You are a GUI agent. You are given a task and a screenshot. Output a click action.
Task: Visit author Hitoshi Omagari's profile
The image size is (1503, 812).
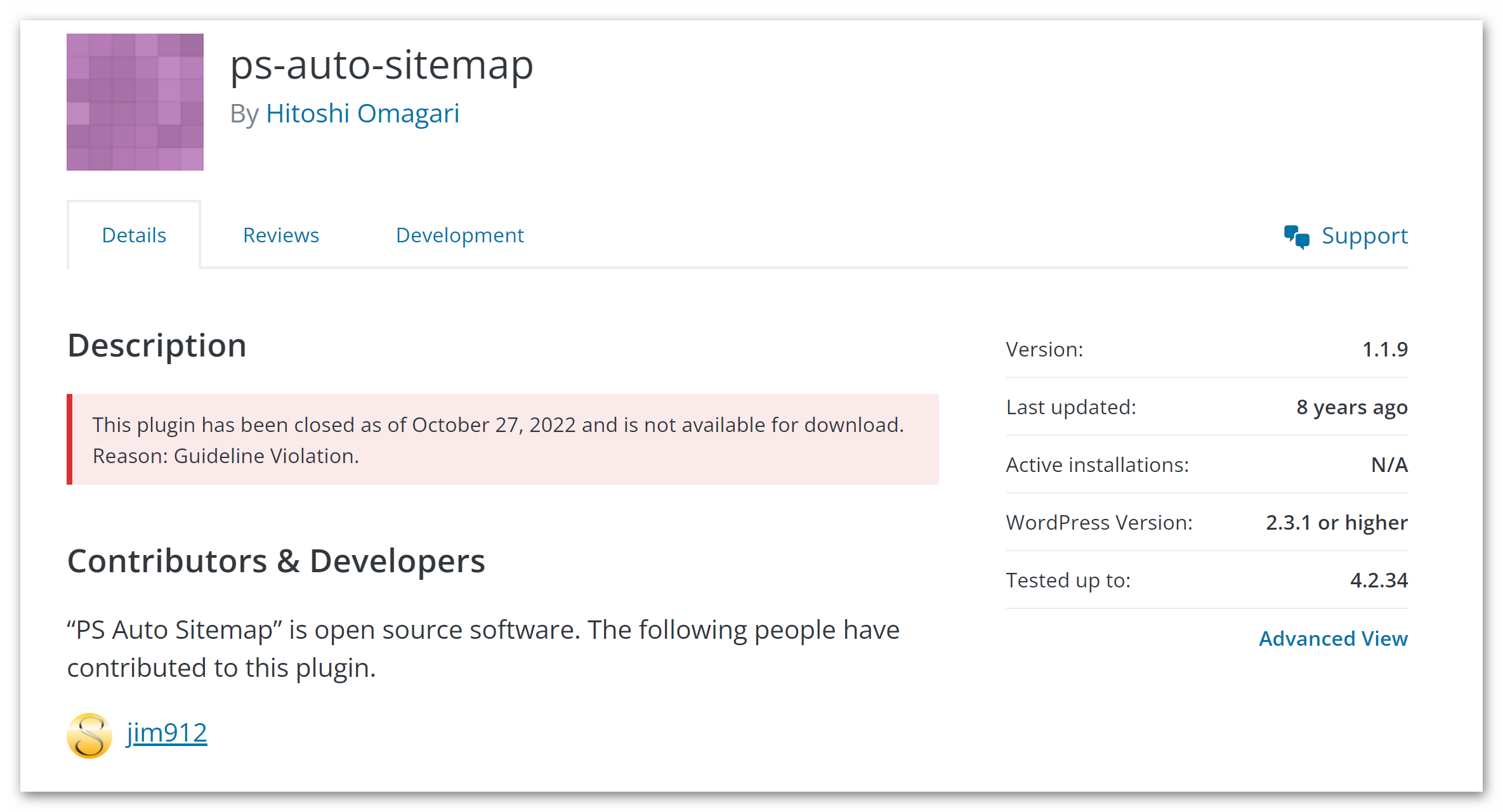tap(362, 114)
